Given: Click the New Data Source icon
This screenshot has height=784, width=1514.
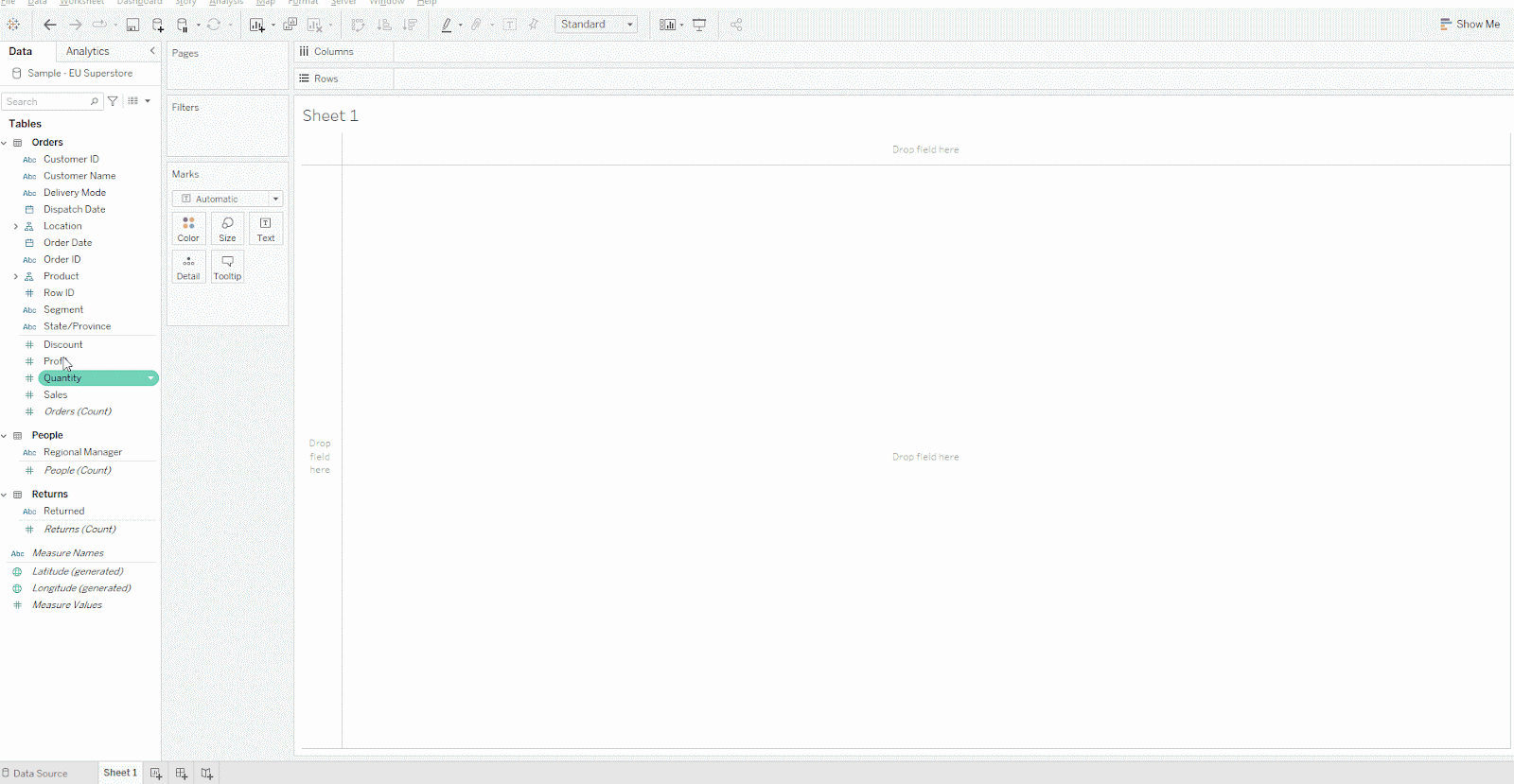Looking at the screenshot, I should (x=158, y=25).
